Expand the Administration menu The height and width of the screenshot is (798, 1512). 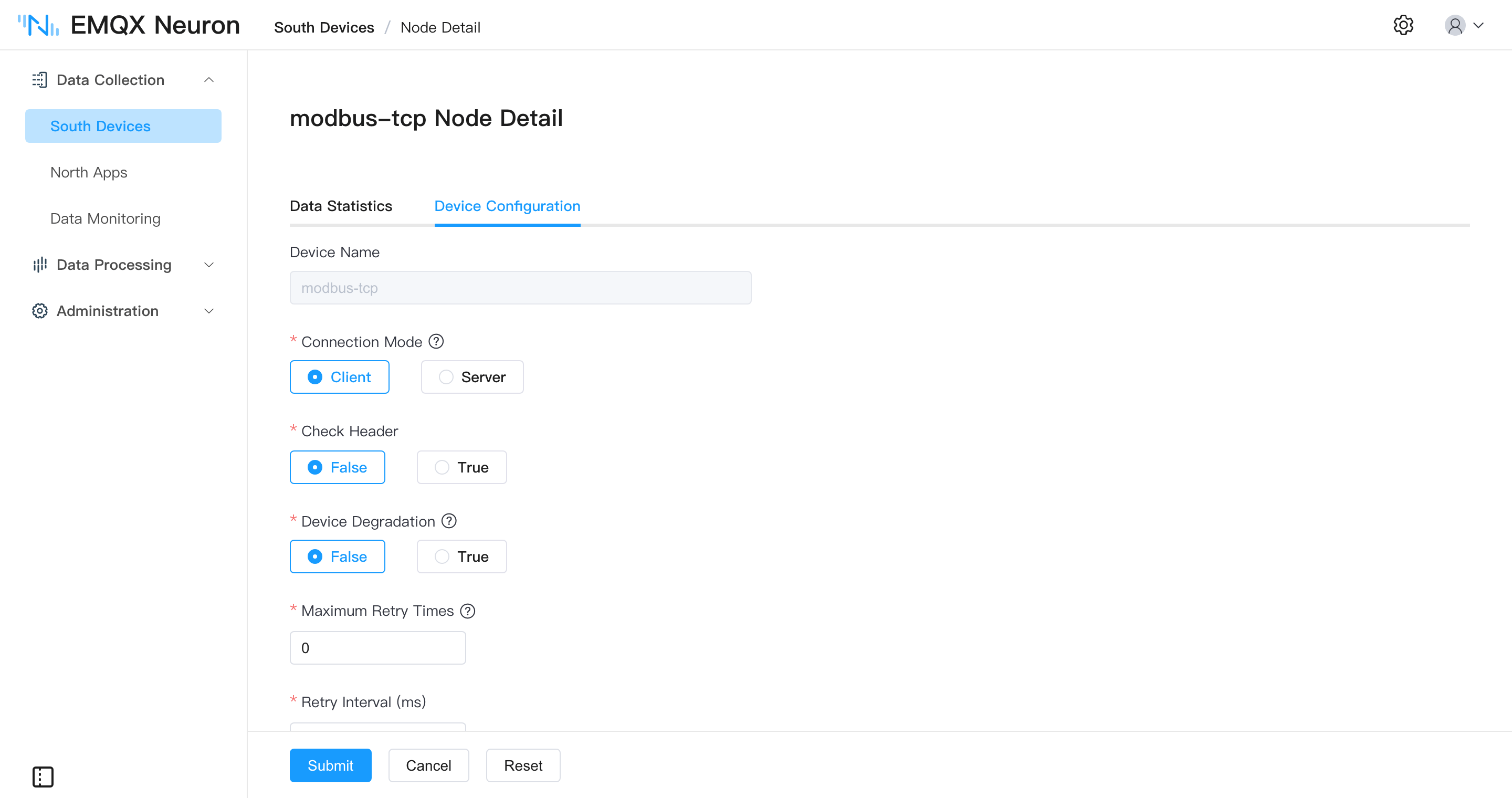coord(208,311)
